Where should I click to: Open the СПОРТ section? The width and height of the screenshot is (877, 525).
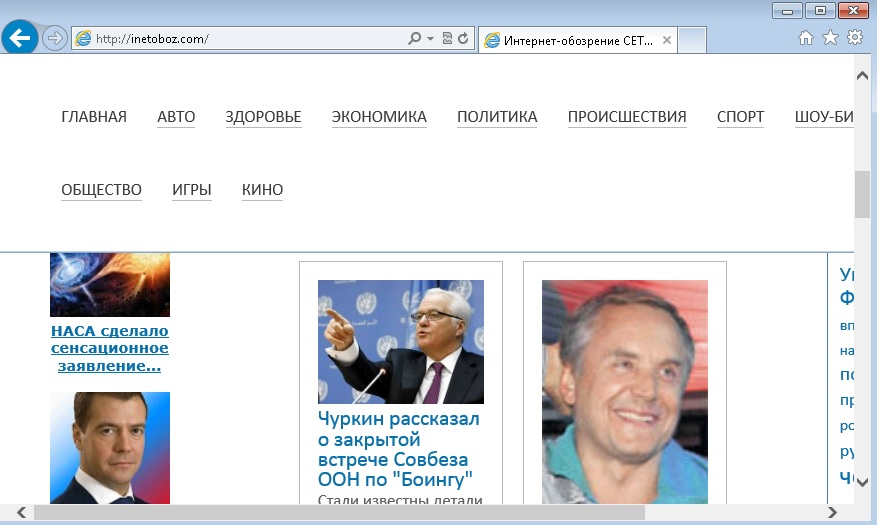tap(741, 117)
